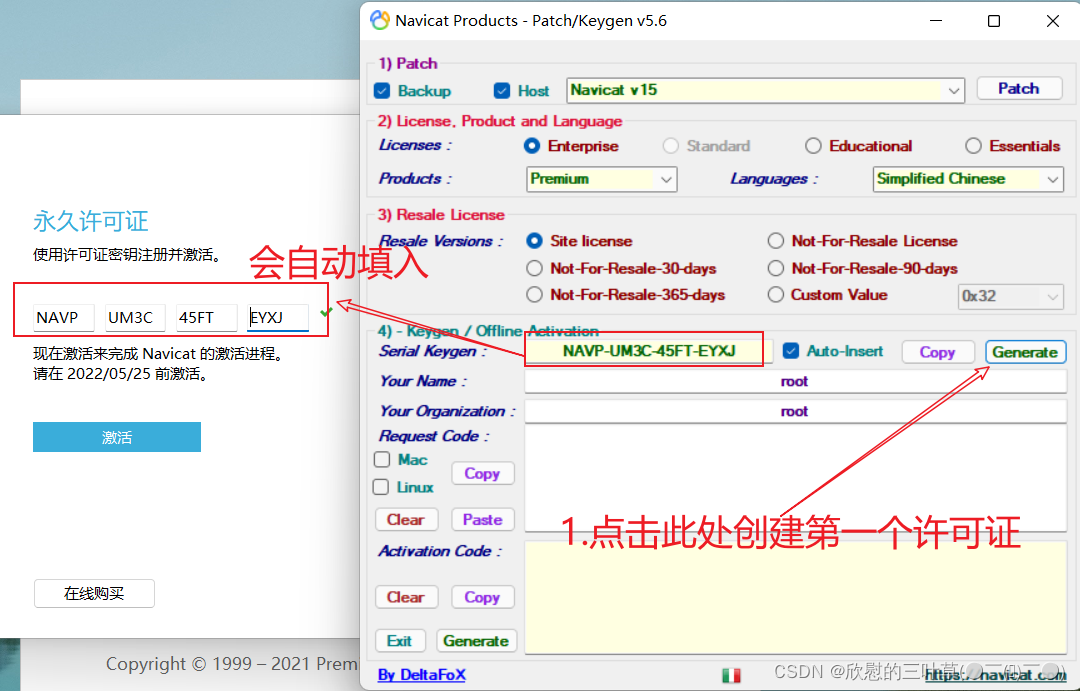
Task: Click the Patch button
Action: point(1019,88)
